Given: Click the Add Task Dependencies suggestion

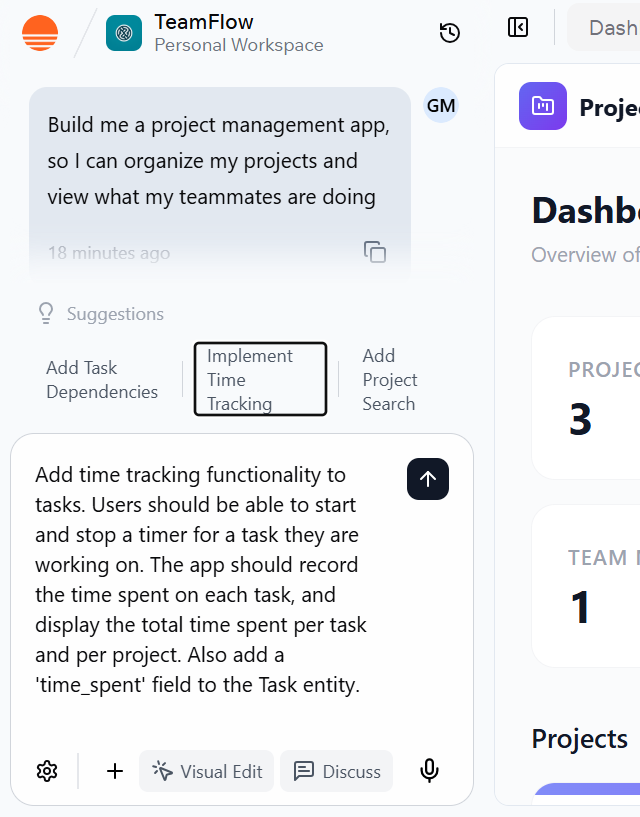Looking at the screenshot, I should coord(101,380).
